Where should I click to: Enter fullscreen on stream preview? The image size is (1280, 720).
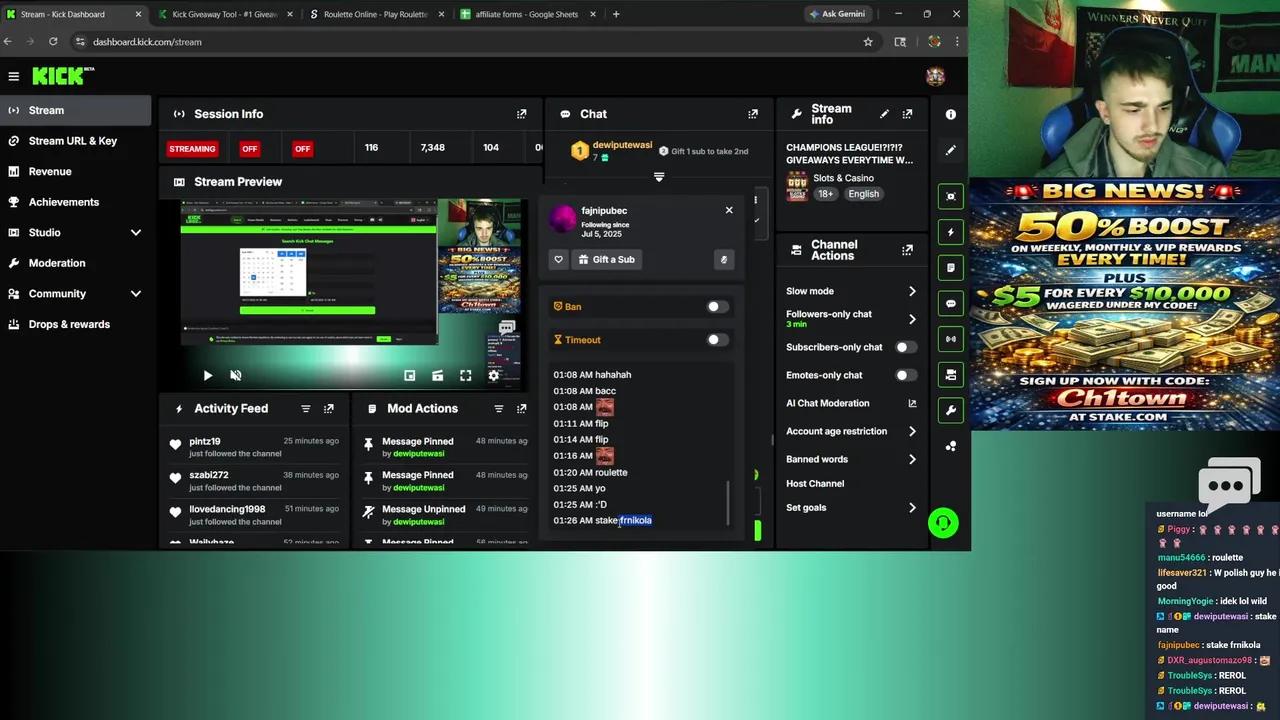[x=465, y=376]
